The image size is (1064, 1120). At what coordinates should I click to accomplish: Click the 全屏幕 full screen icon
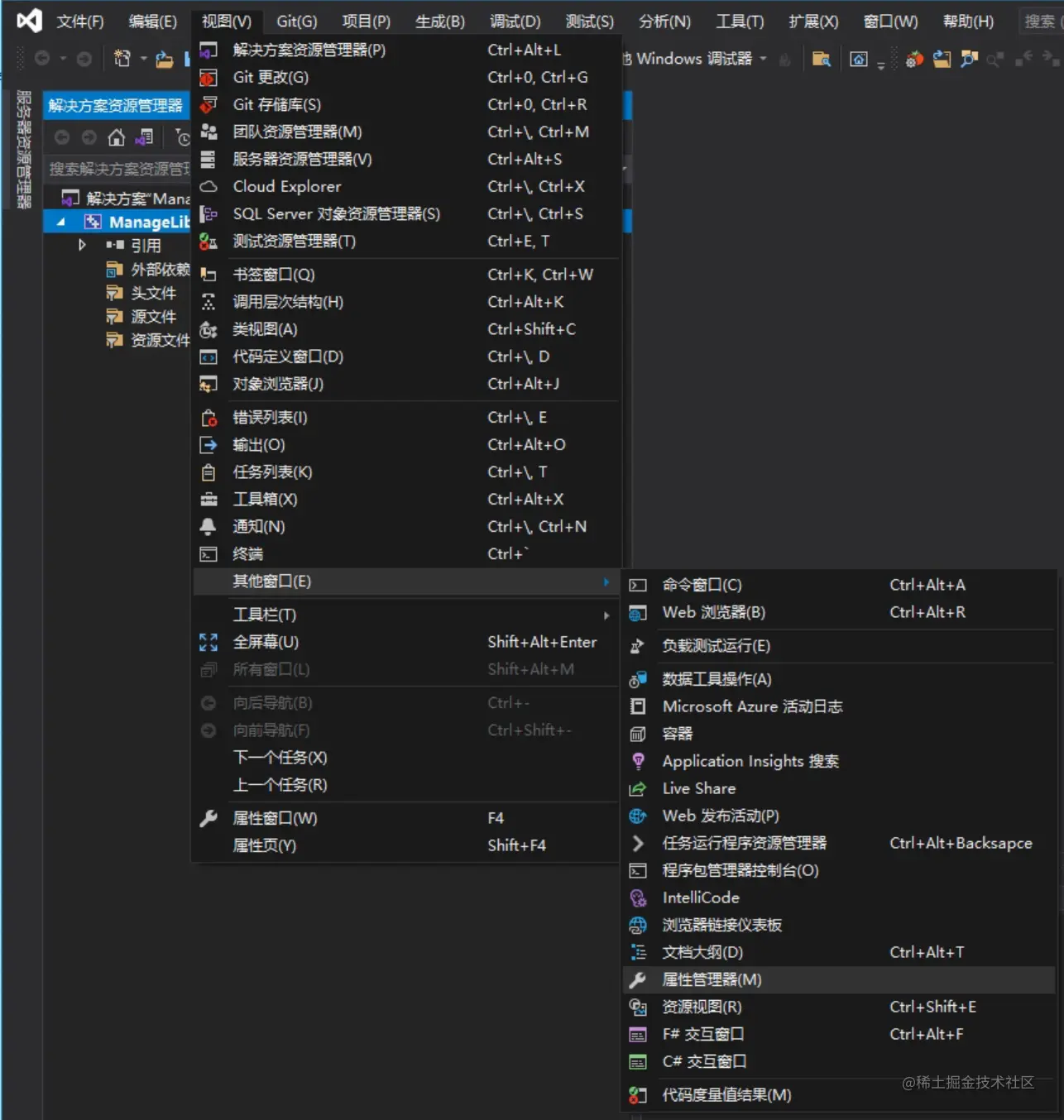click(208, 643)
